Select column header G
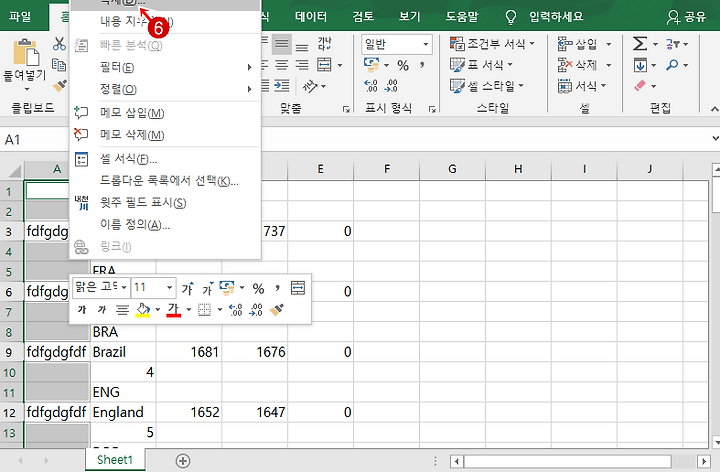 [452, 169]
